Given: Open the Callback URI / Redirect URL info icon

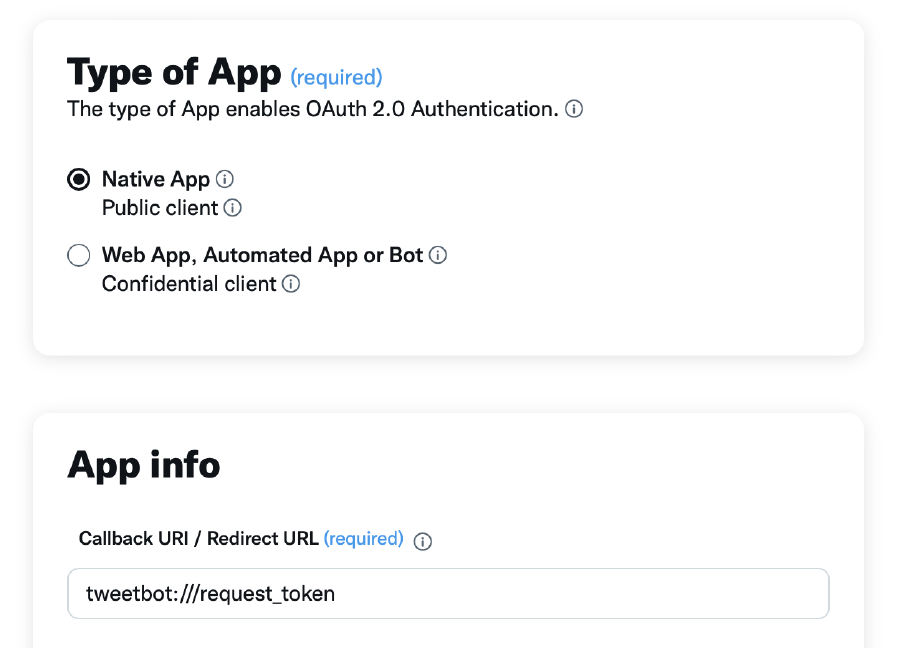Looking at the screenshot, I should [422, 541].
